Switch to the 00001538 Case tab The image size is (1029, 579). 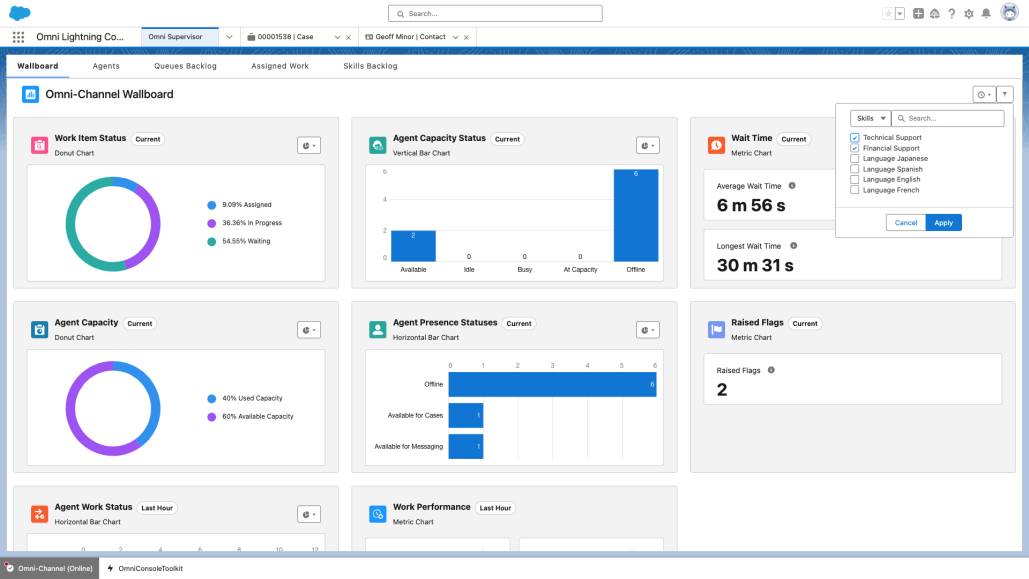coord(285,37)
